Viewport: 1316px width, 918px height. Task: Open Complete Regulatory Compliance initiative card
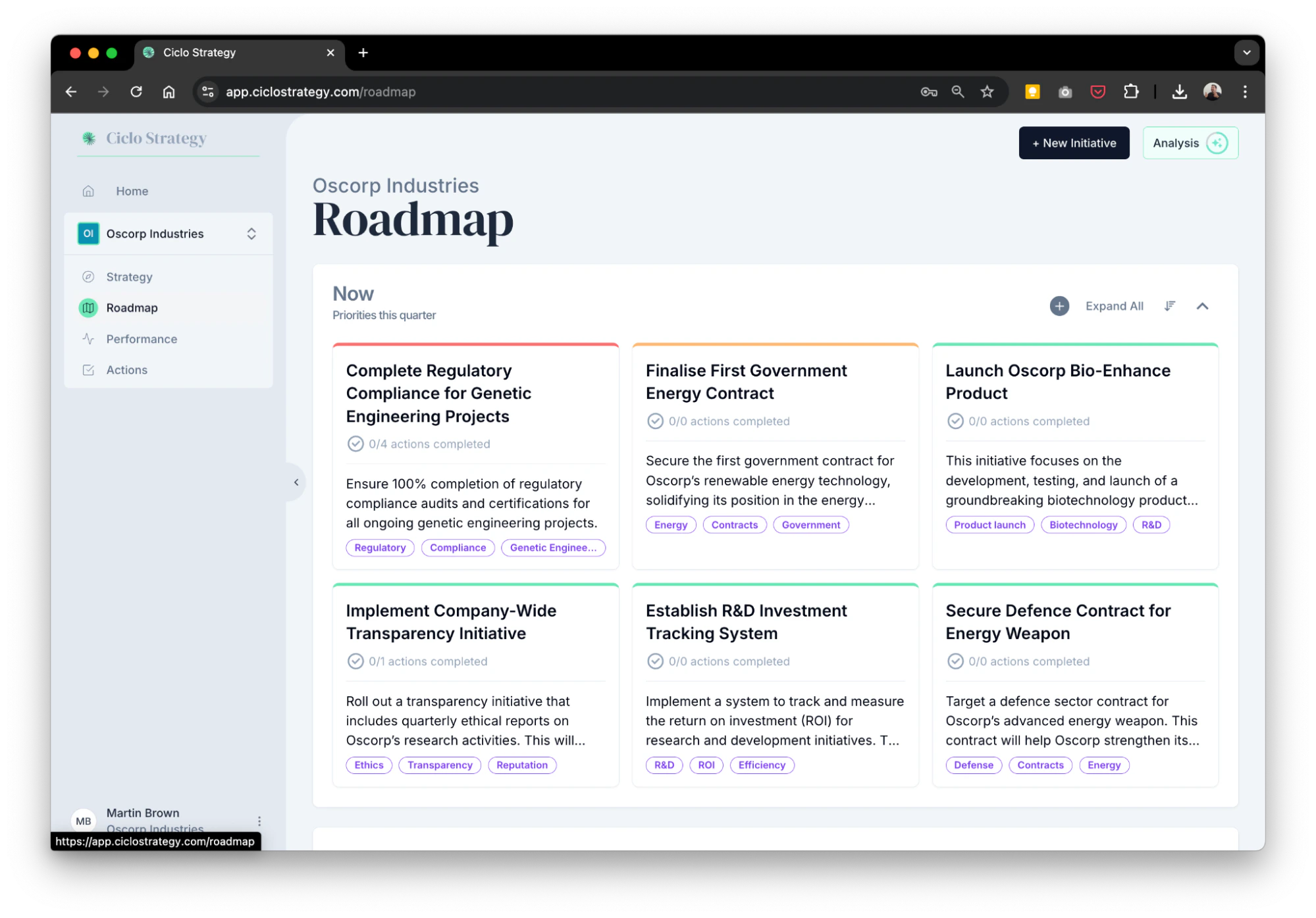[475, 456]
